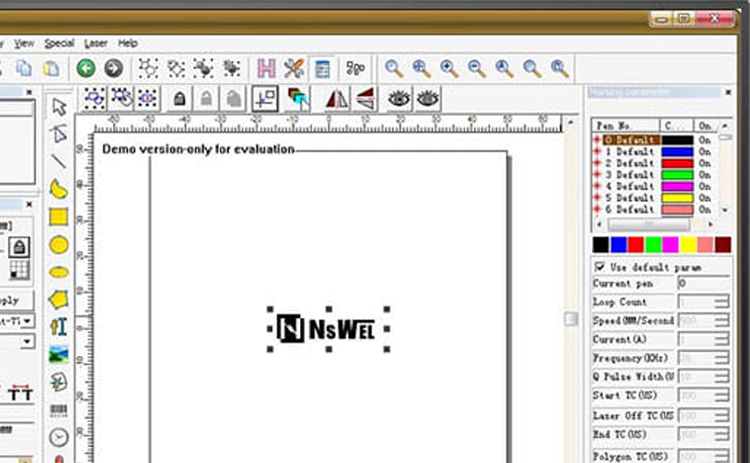This screenshot has width=750, height=463.
Task: Click the first eye visibility icon
Action: click(x=399, y=99)
